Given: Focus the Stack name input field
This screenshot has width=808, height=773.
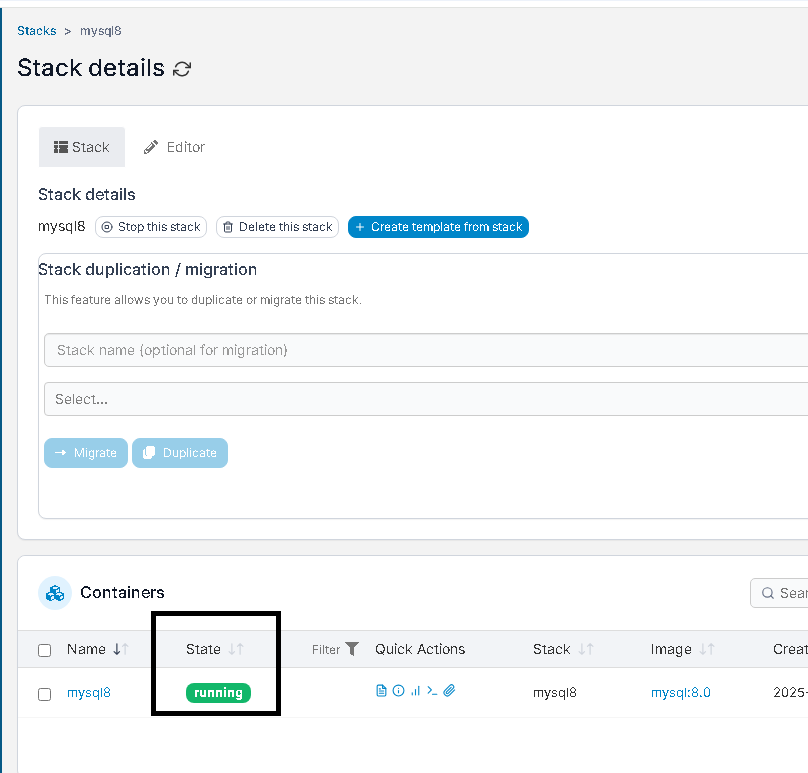Looking at the screenshot, I should [426, 350].
